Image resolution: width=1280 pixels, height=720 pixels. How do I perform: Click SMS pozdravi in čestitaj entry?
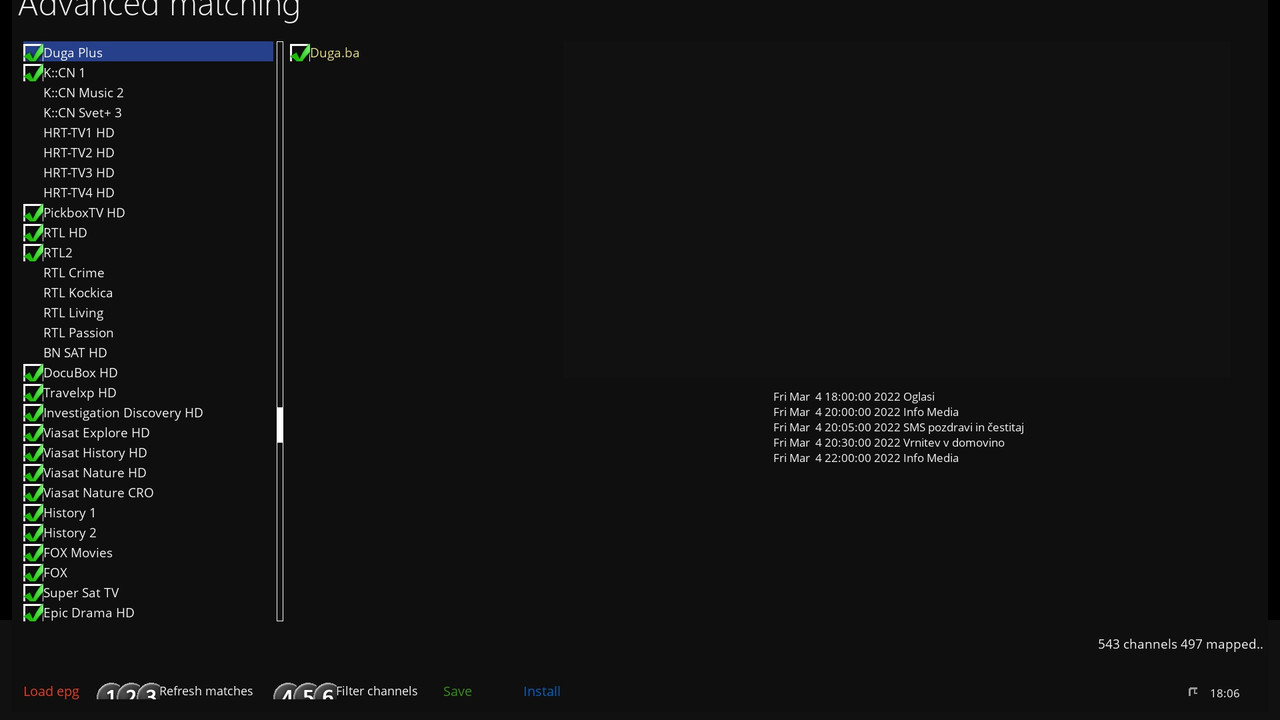tap(898, 427)
